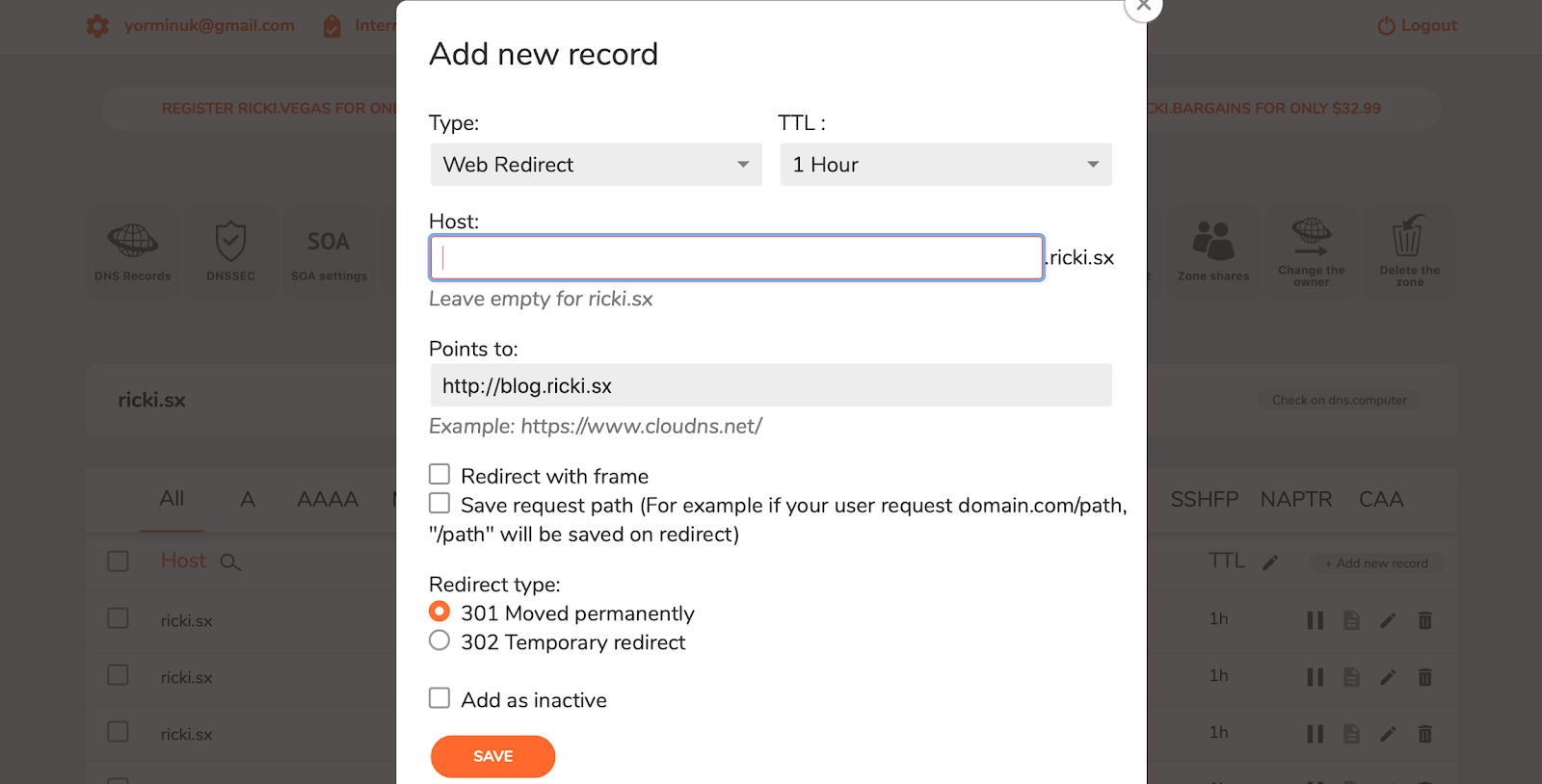Enable Redirect with frame checkbox
The height and width of the screenshot is (784, 1542).
pos(439,474)
